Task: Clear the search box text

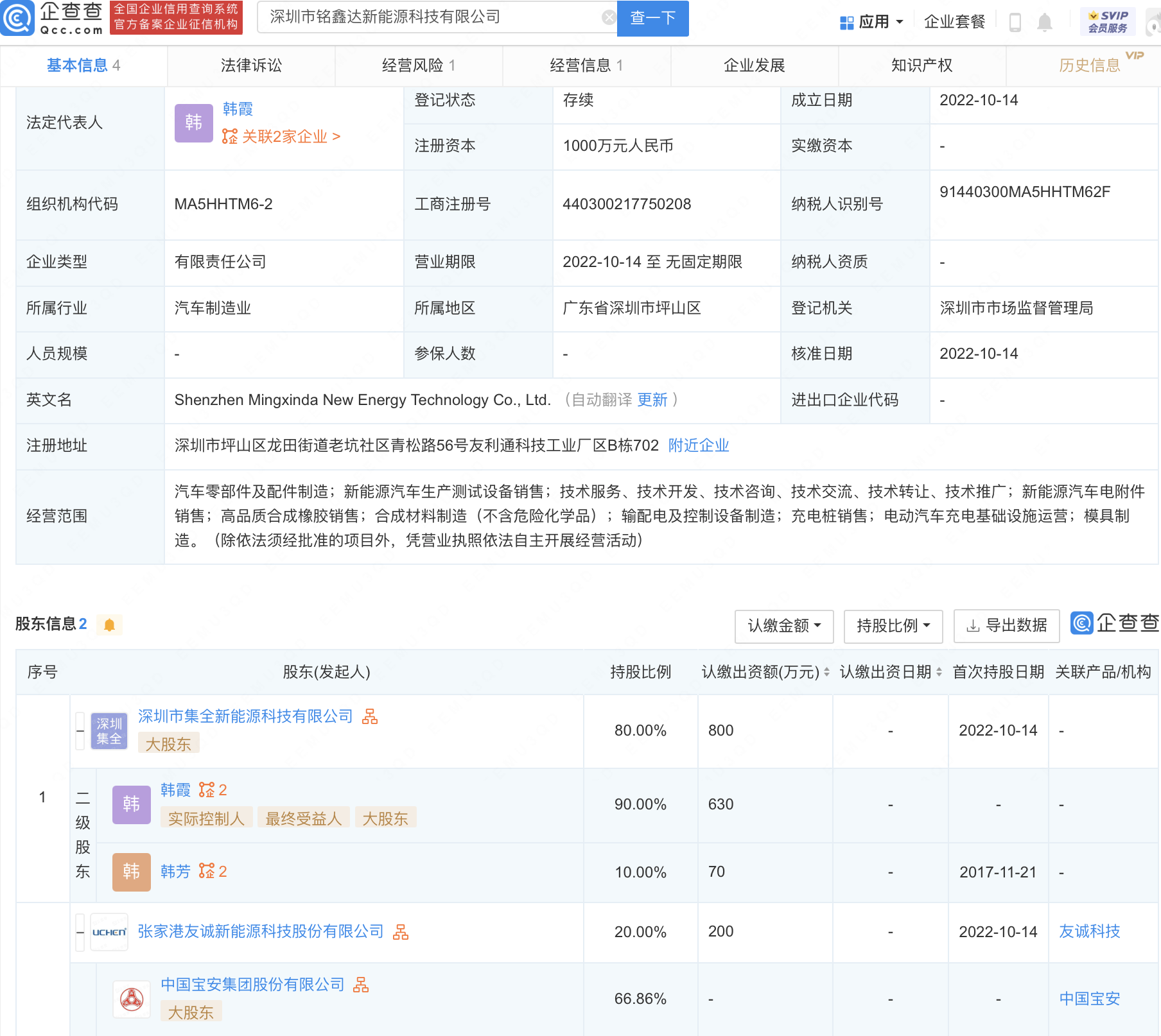Action: [x=608, y=18]
